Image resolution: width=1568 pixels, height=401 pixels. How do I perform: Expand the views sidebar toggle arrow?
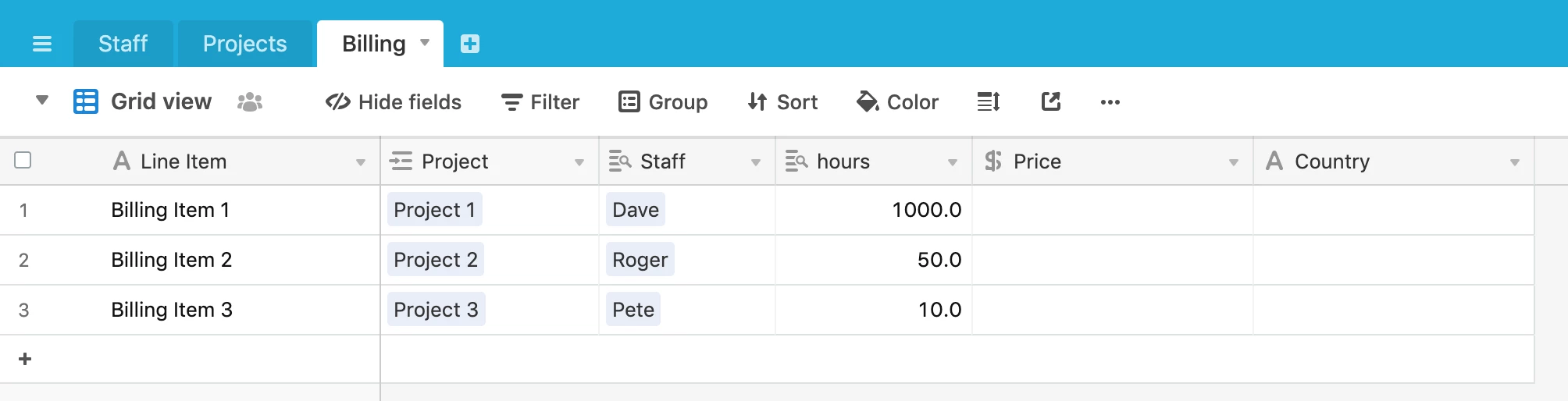click(x=42, y=100)
